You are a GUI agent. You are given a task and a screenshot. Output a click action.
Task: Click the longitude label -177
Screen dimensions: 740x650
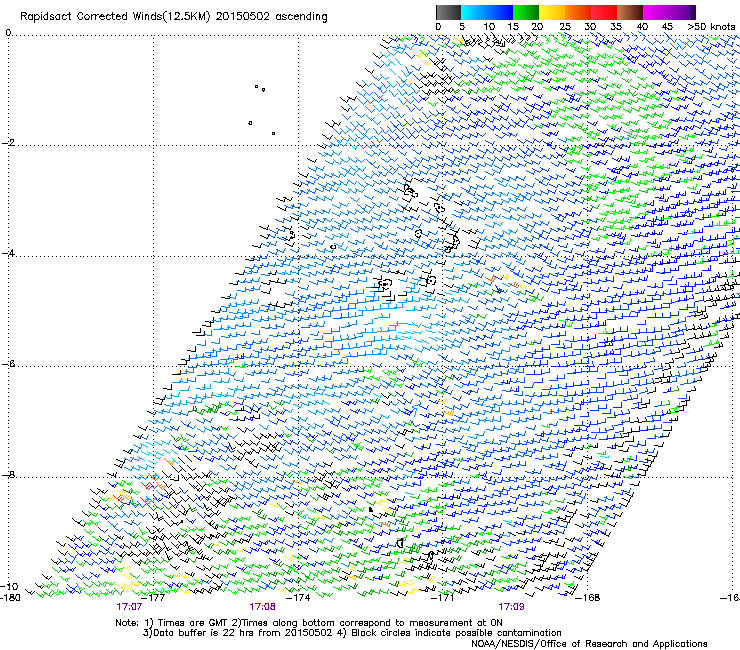coord(154,598)
